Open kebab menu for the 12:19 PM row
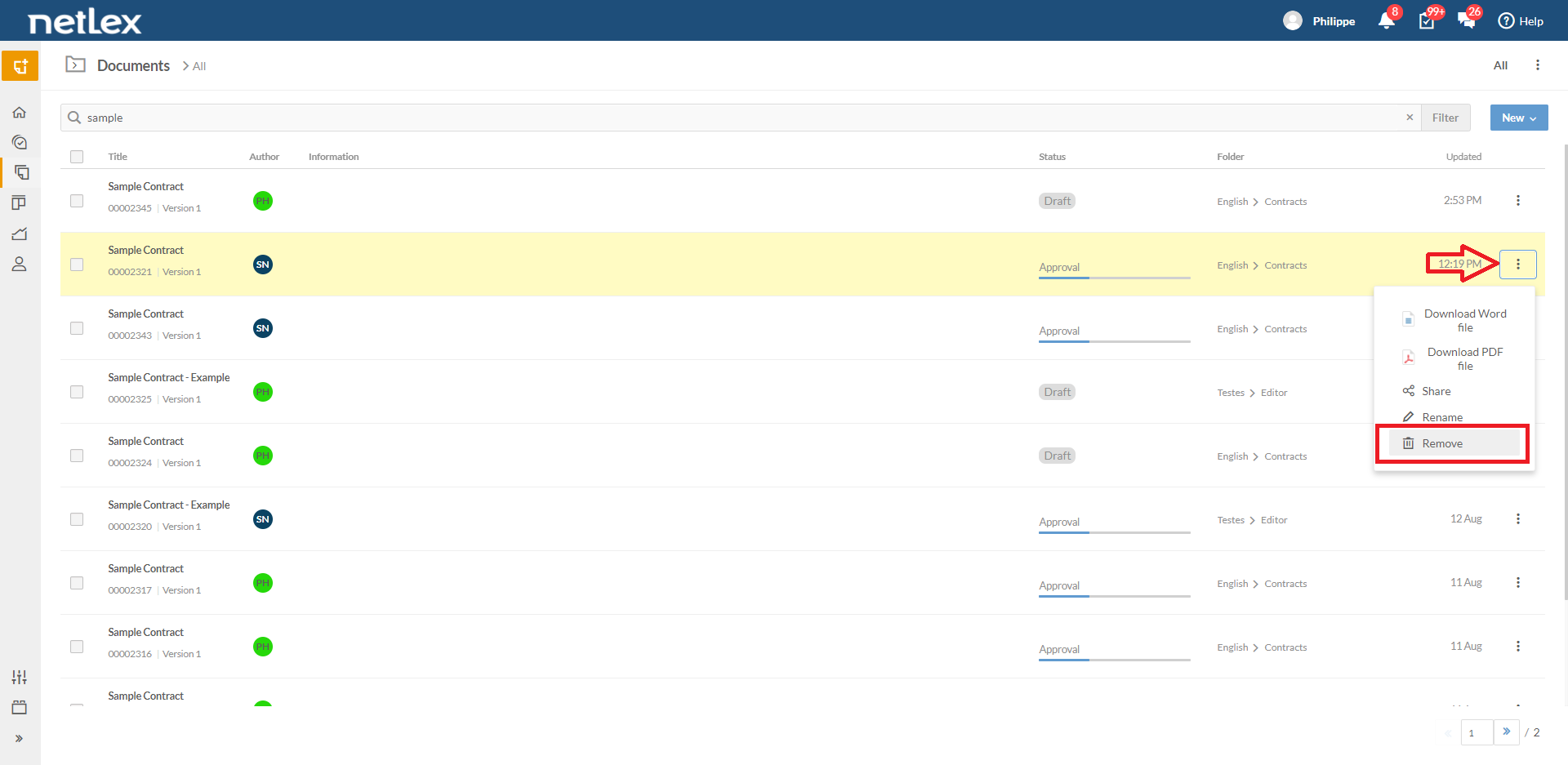Screen dimensions: 1568x765 1518,265
